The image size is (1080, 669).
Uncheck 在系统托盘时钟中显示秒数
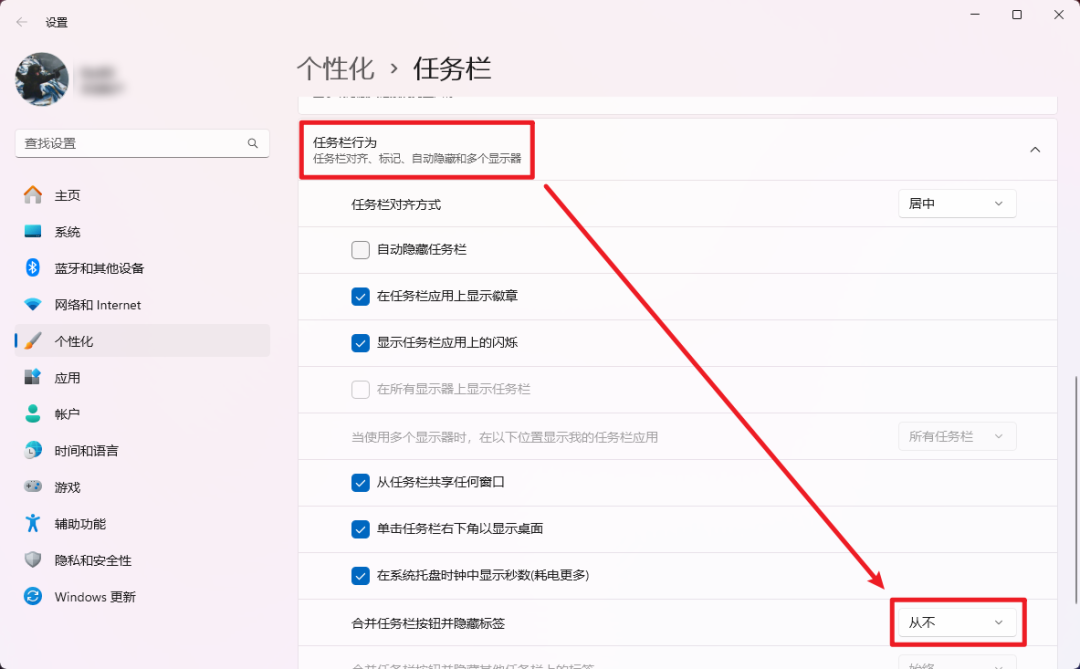360,575
